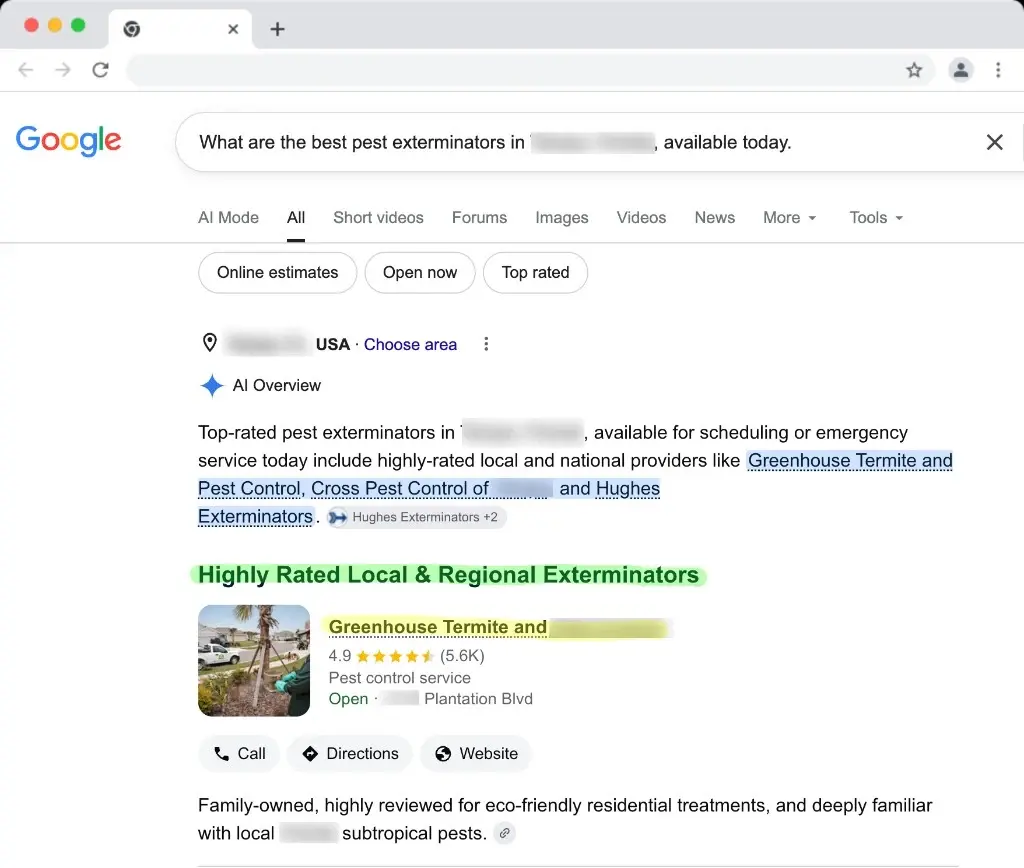Viewport: 1024px width, 868px height.
Task: Open the Greenhouse Termite Website button
Action: tap(476, 754)
